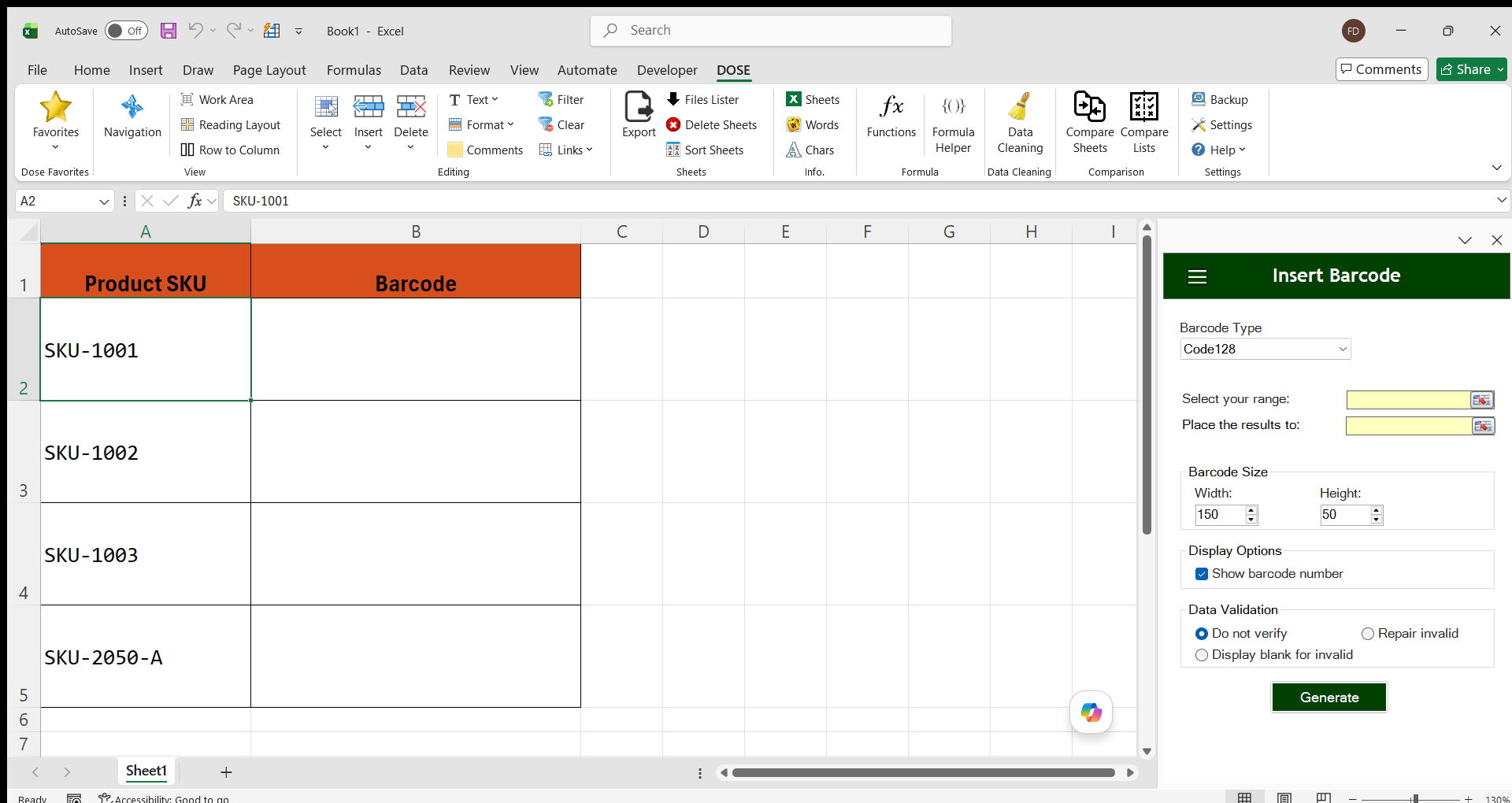Expand the formula bar
The image size is (1512, 803).
[x=1501, y=201]
